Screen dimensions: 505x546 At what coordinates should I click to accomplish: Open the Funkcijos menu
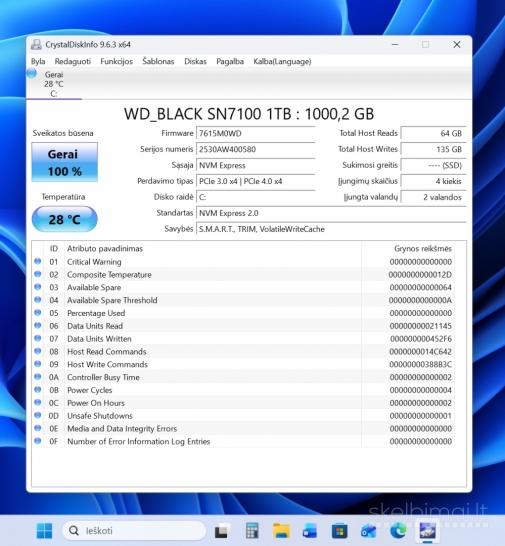point(116,62)
